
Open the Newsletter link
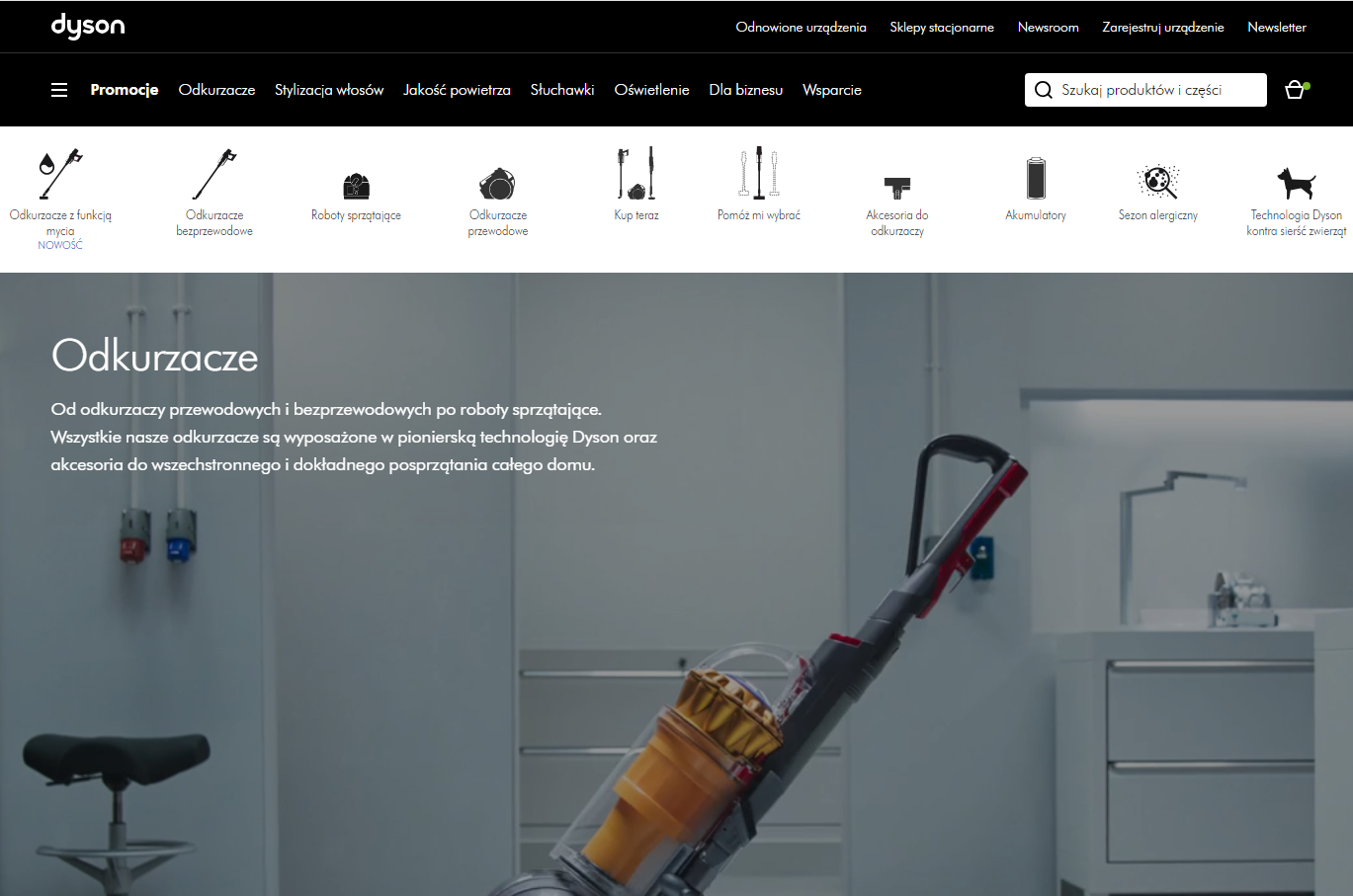(x=1277, y=28)
